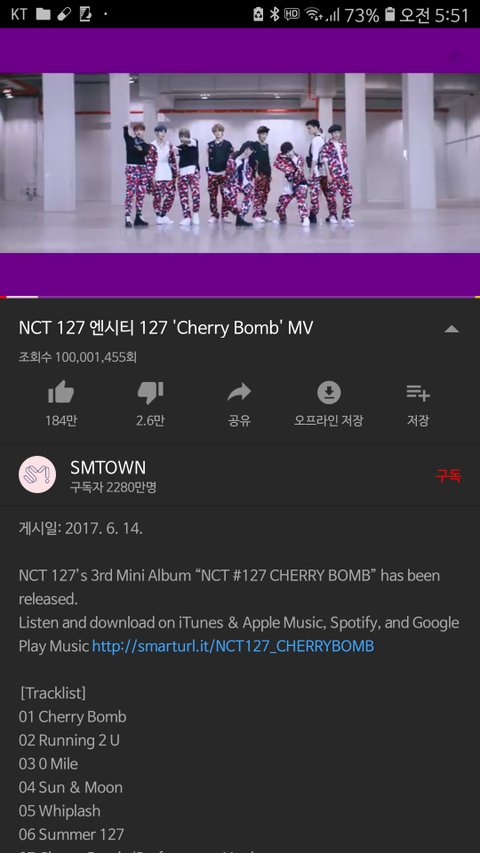
Task: Open the smarturl.it/NCT127_CHERRYBOMB link
Action: point(233,646)
